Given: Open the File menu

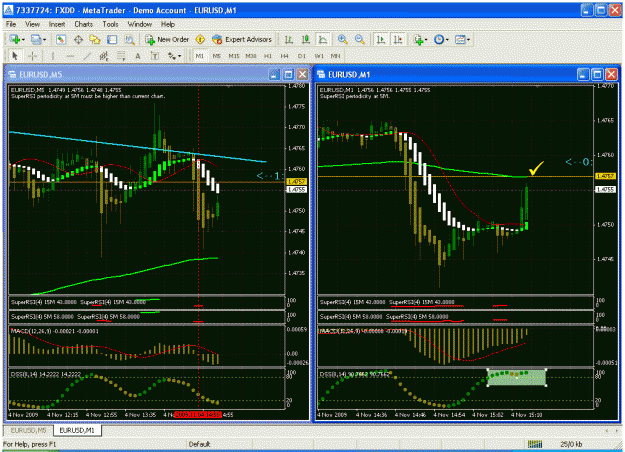Looking at the screenshot, I should 11,24.
